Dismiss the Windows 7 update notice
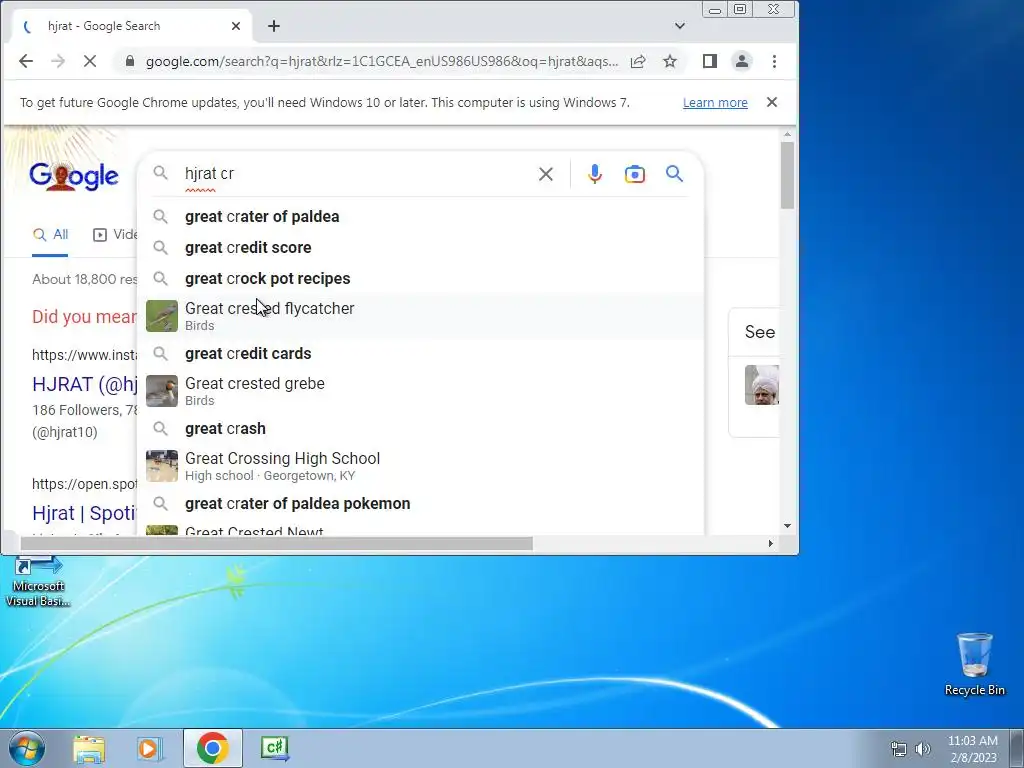 click(772, 103)
